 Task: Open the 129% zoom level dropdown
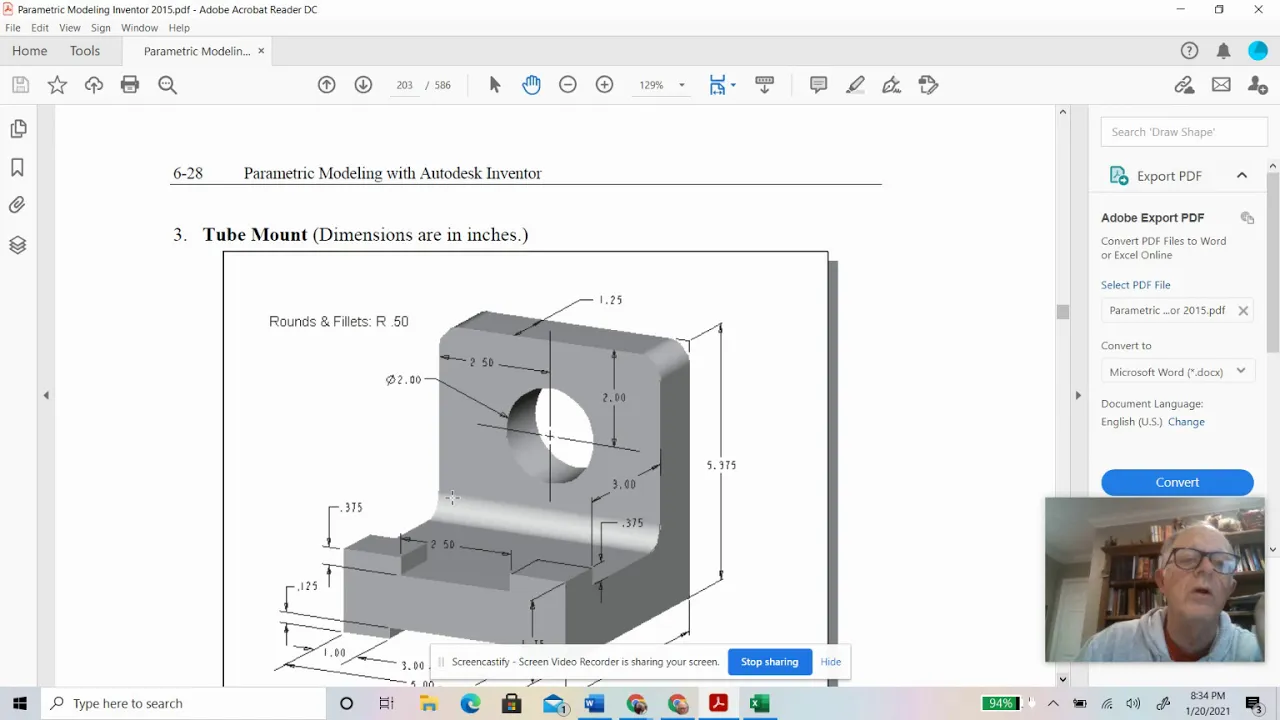pos(663,85)
